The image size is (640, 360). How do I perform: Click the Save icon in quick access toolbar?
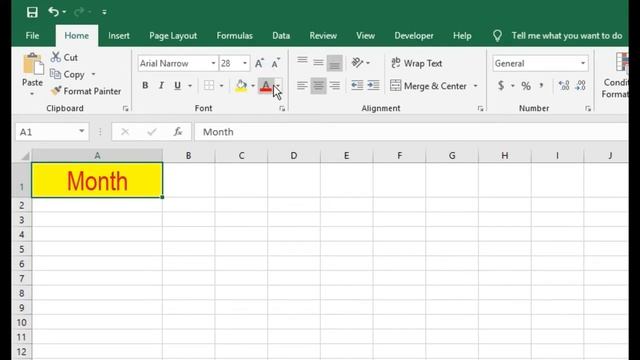coord(32,12)
